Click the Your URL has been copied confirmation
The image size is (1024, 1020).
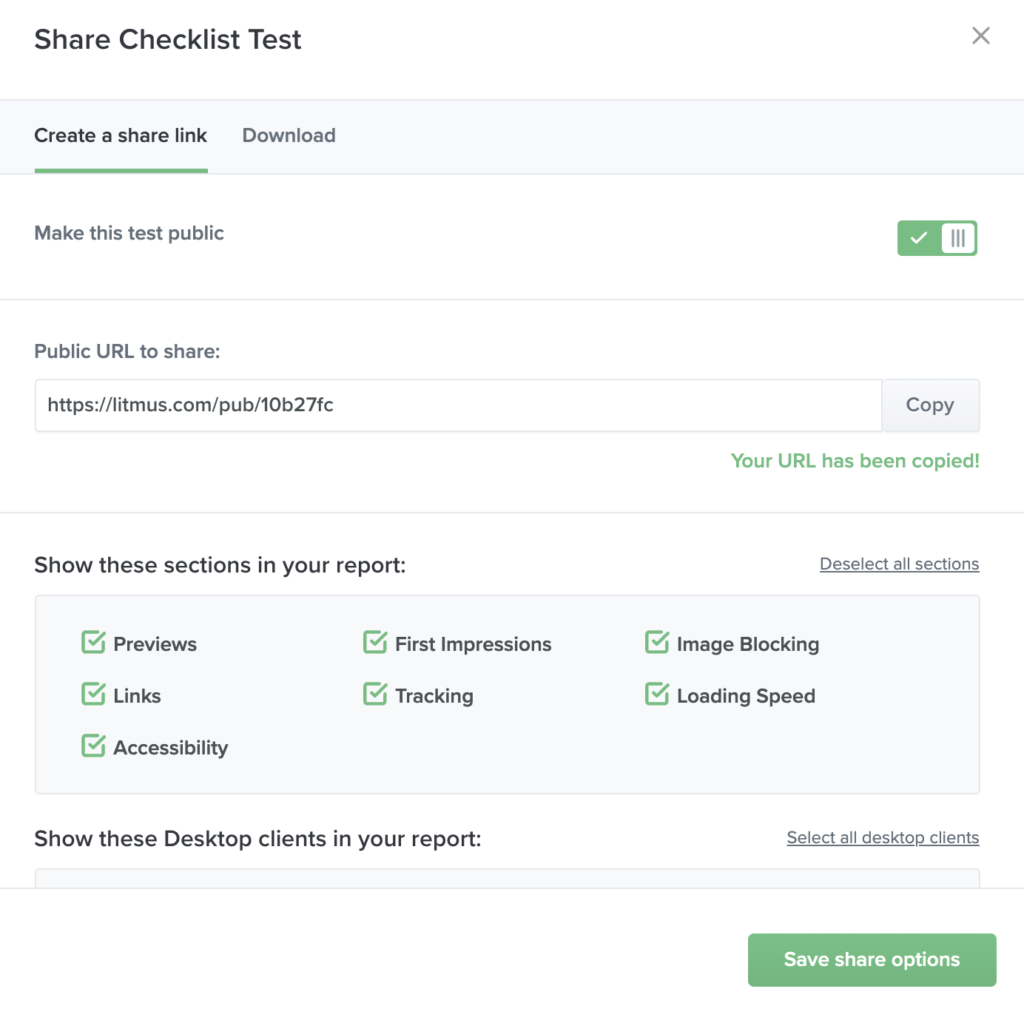click(855, 461)
